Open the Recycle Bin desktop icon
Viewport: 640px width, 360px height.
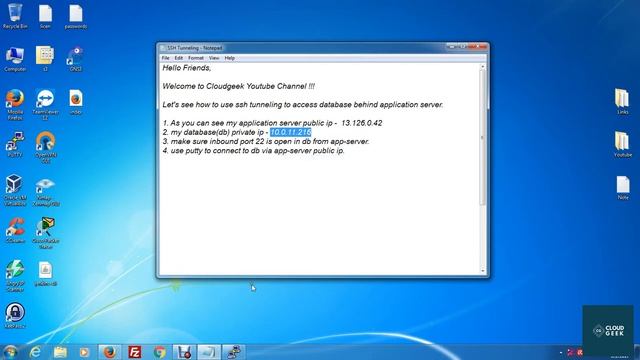coord(15,16)
